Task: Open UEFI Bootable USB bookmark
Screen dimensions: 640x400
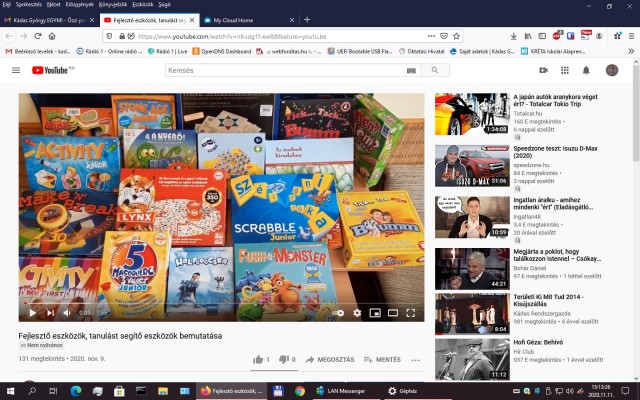Action: click(x=360, y=51)
